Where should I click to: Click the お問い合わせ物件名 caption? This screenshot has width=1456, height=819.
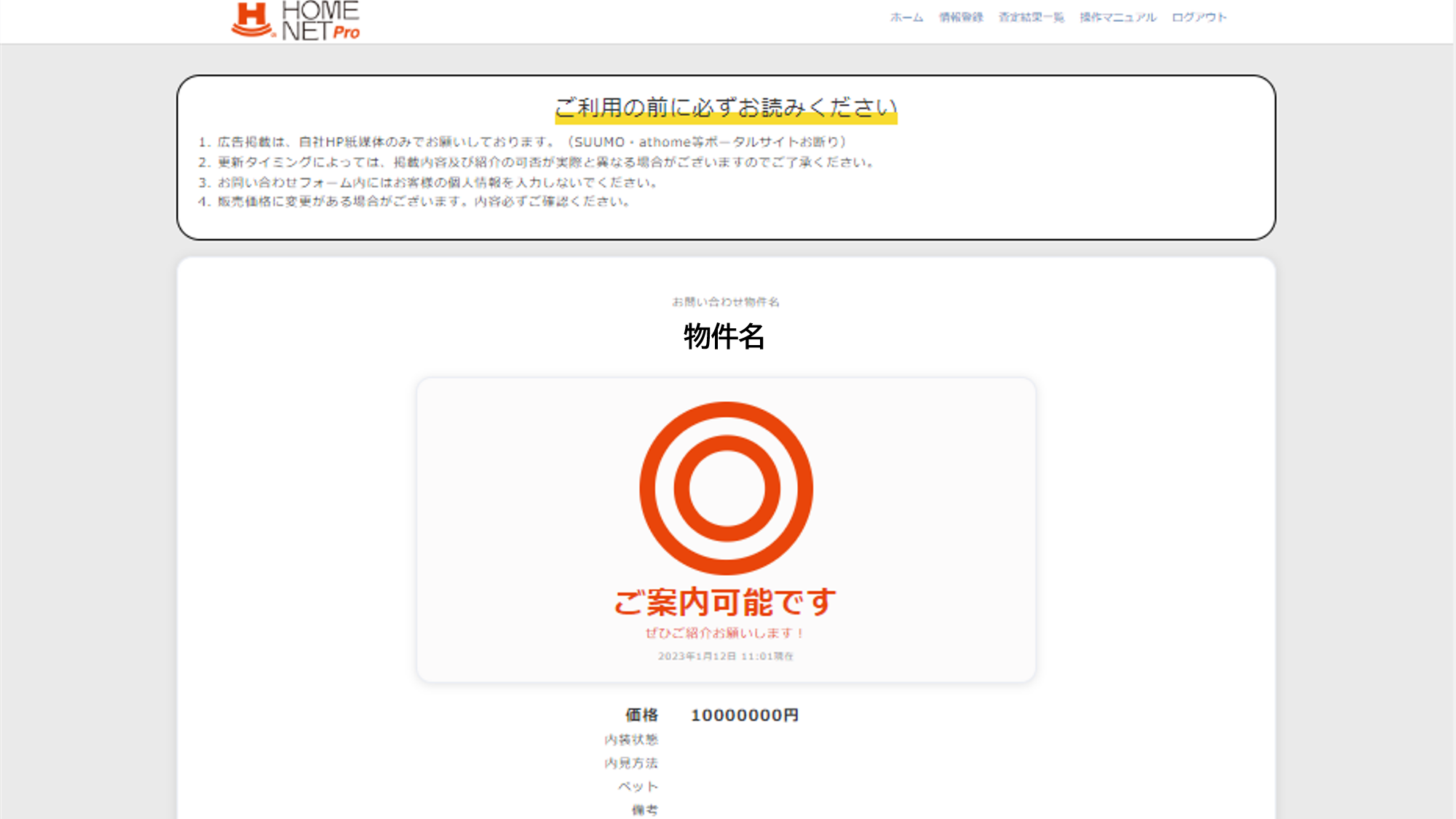(x=725, y=301)
